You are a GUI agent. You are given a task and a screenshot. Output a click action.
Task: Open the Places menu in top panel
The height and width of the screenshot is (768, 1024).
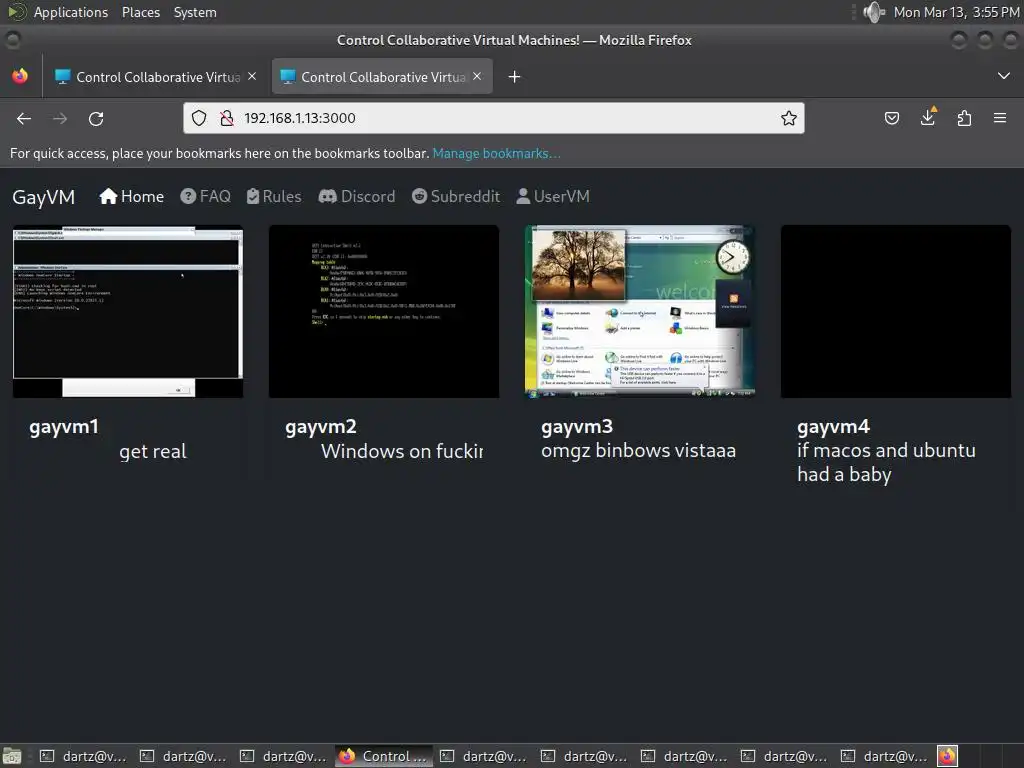[141, 12]
